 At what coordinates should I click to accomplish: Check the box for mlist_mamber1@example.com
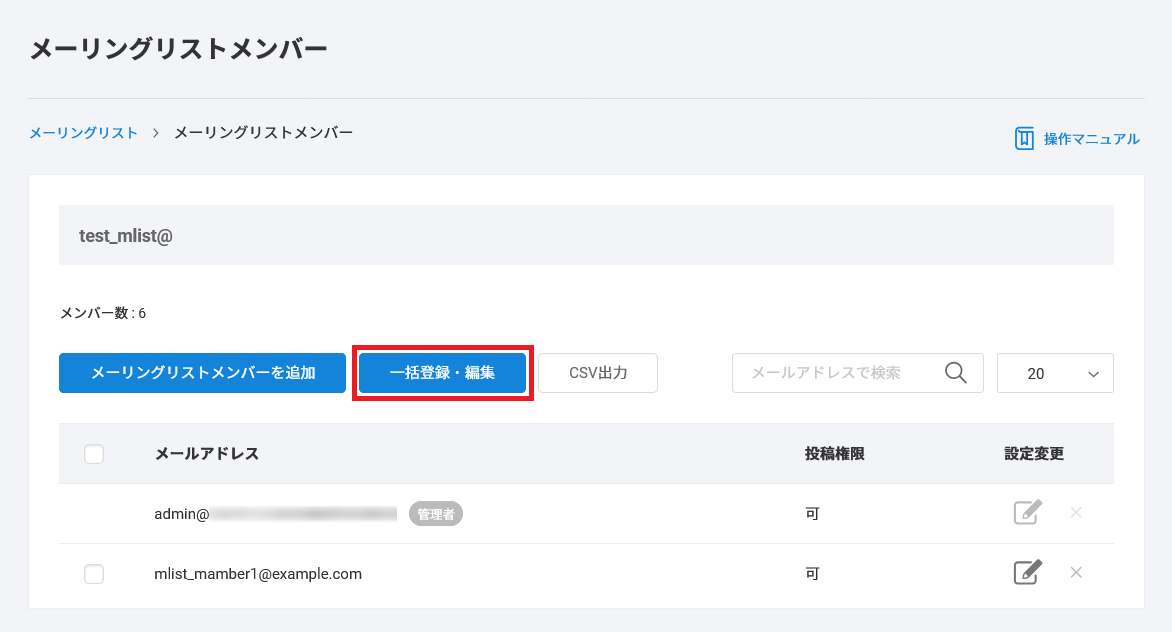[x=94, y=574]
